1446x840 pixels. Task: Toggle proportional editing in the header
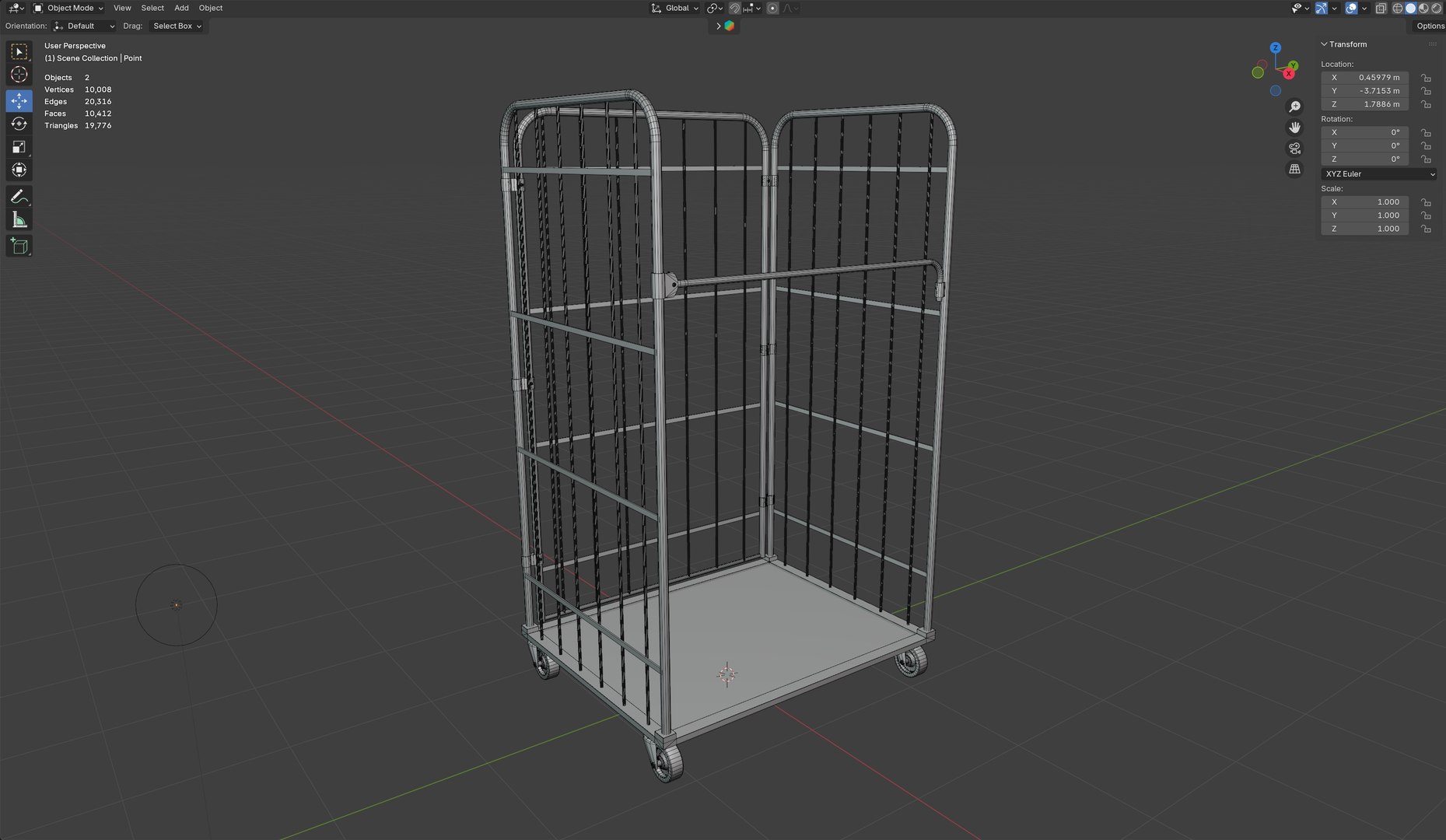tap(772, 9)
